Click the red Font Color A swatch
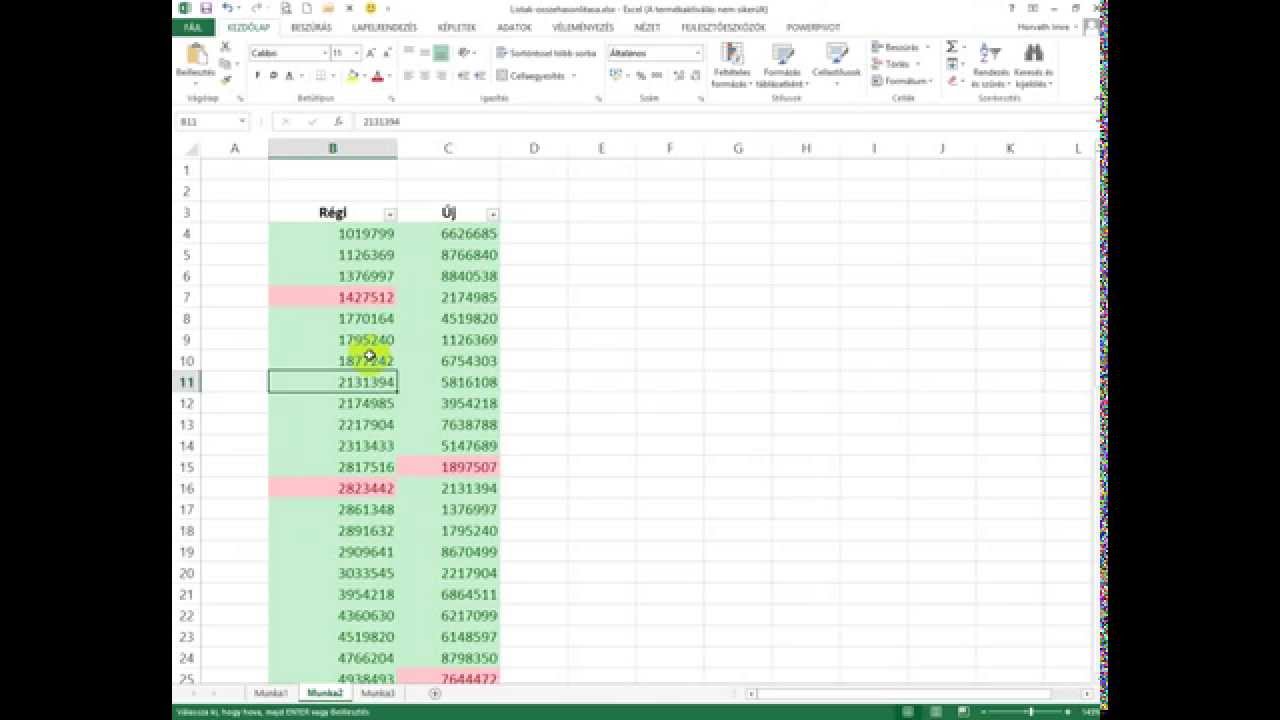 coord(376,76)
